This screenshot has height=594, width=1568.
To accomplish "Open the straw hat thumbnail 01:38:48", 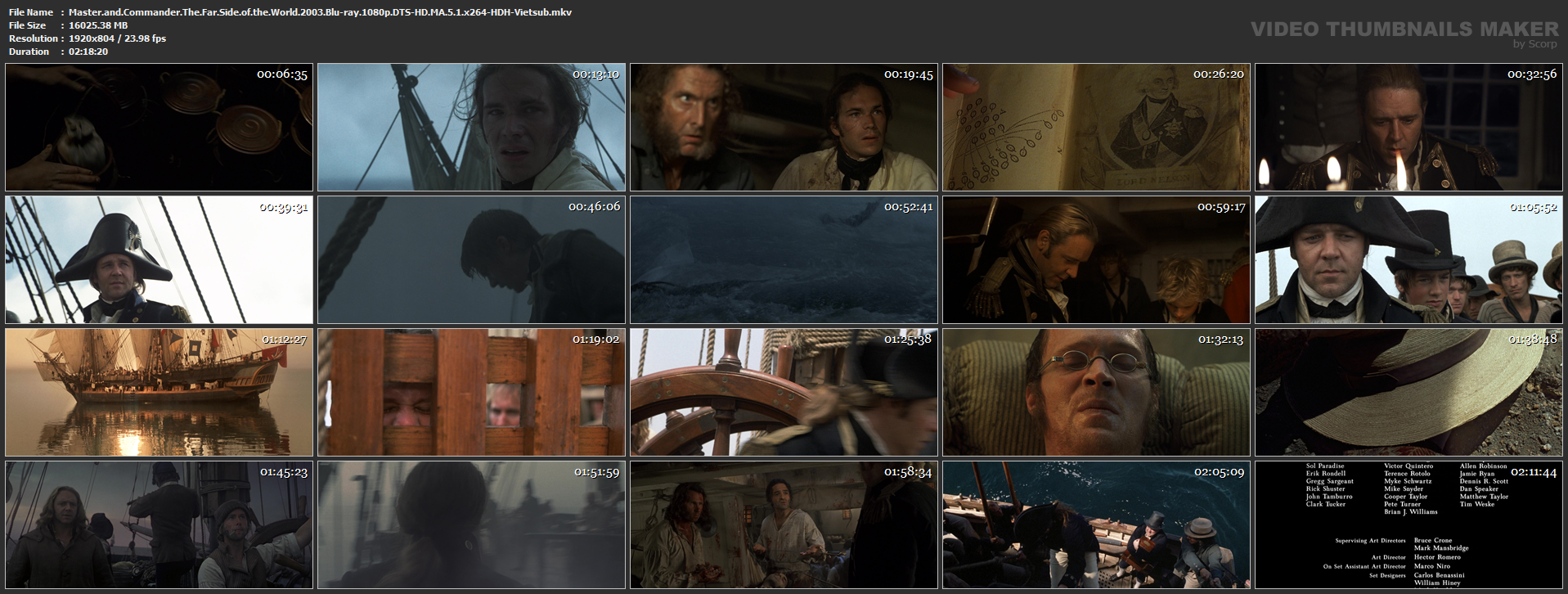I will pos(1409,393).
